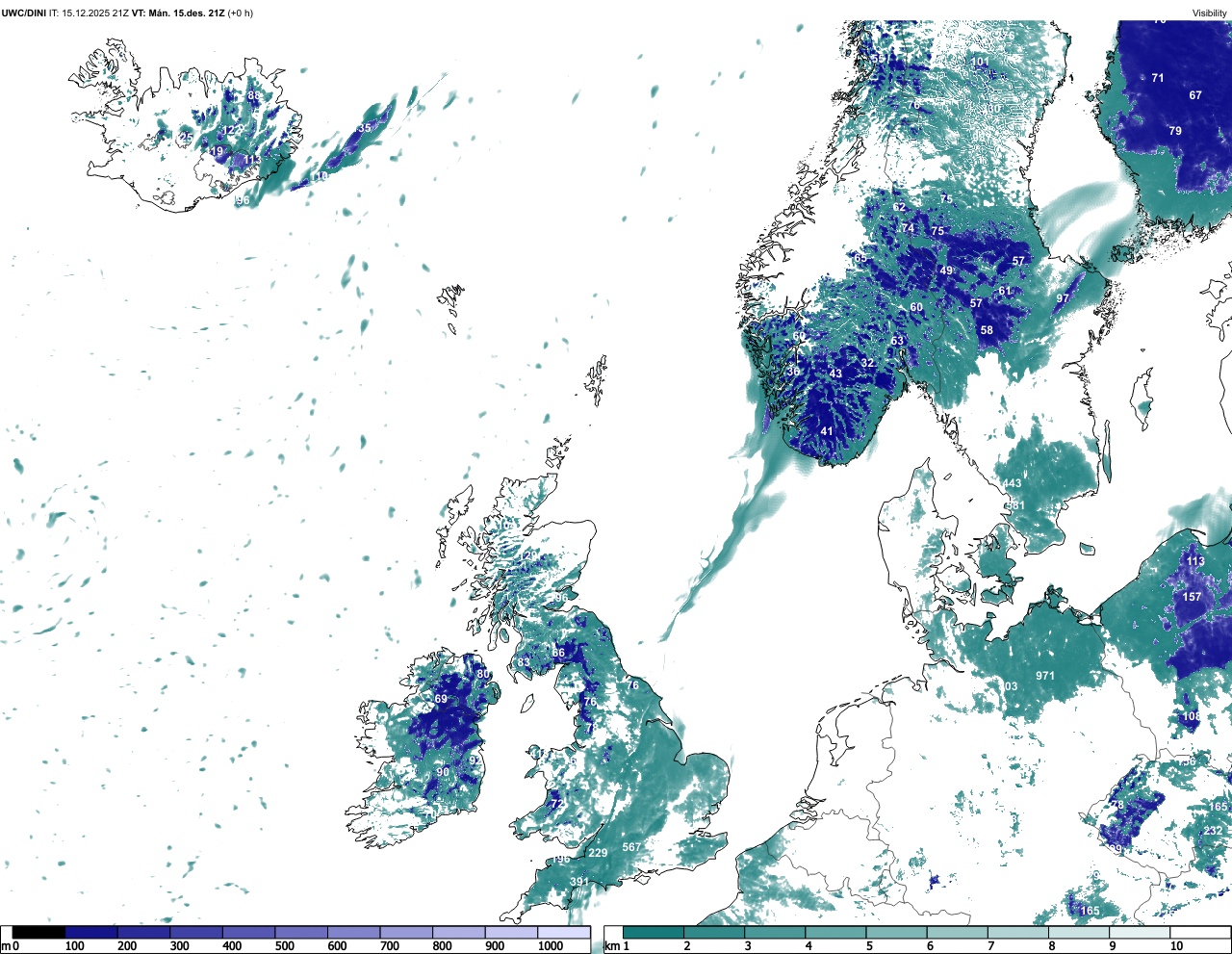The width and height of the screenshot is (1232, 954).
Task: Click the 3–4 km legend swatch
Action: (x=775, y=933)
